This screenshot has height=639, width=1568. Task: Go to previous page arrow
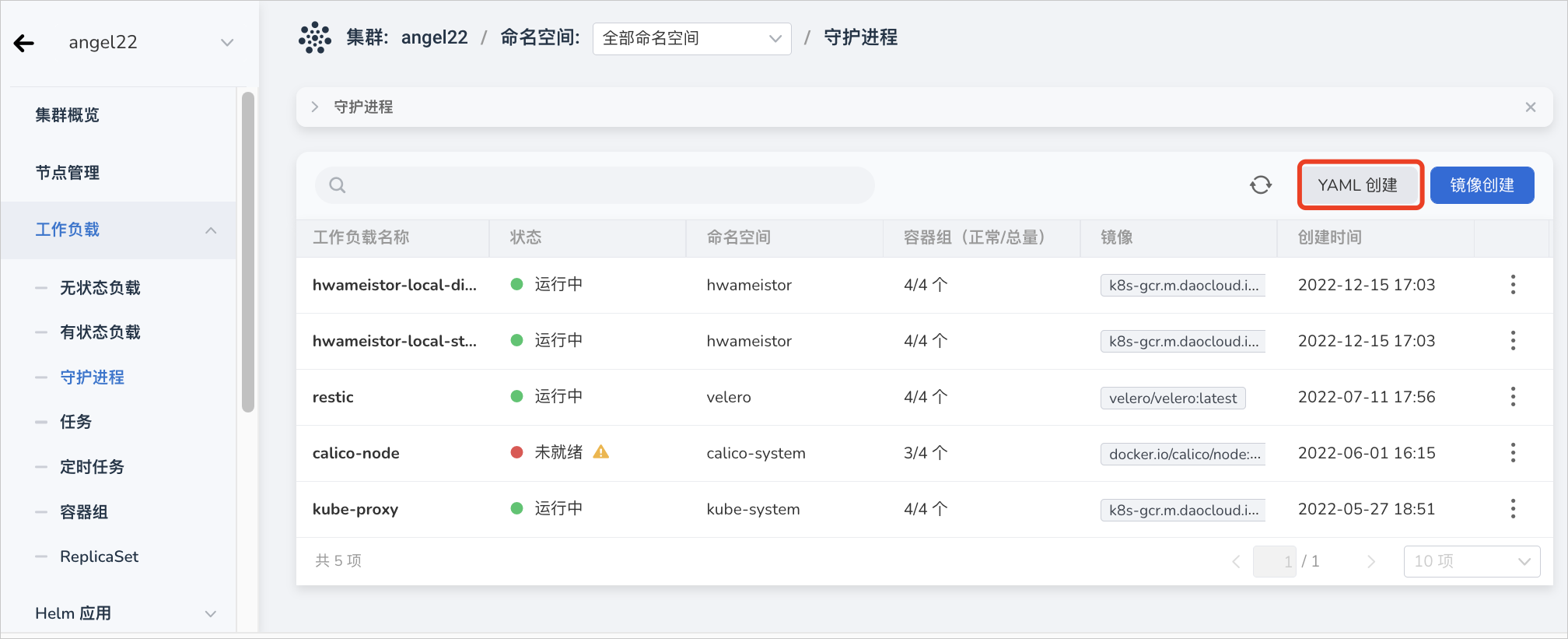tap(1236, 562)
